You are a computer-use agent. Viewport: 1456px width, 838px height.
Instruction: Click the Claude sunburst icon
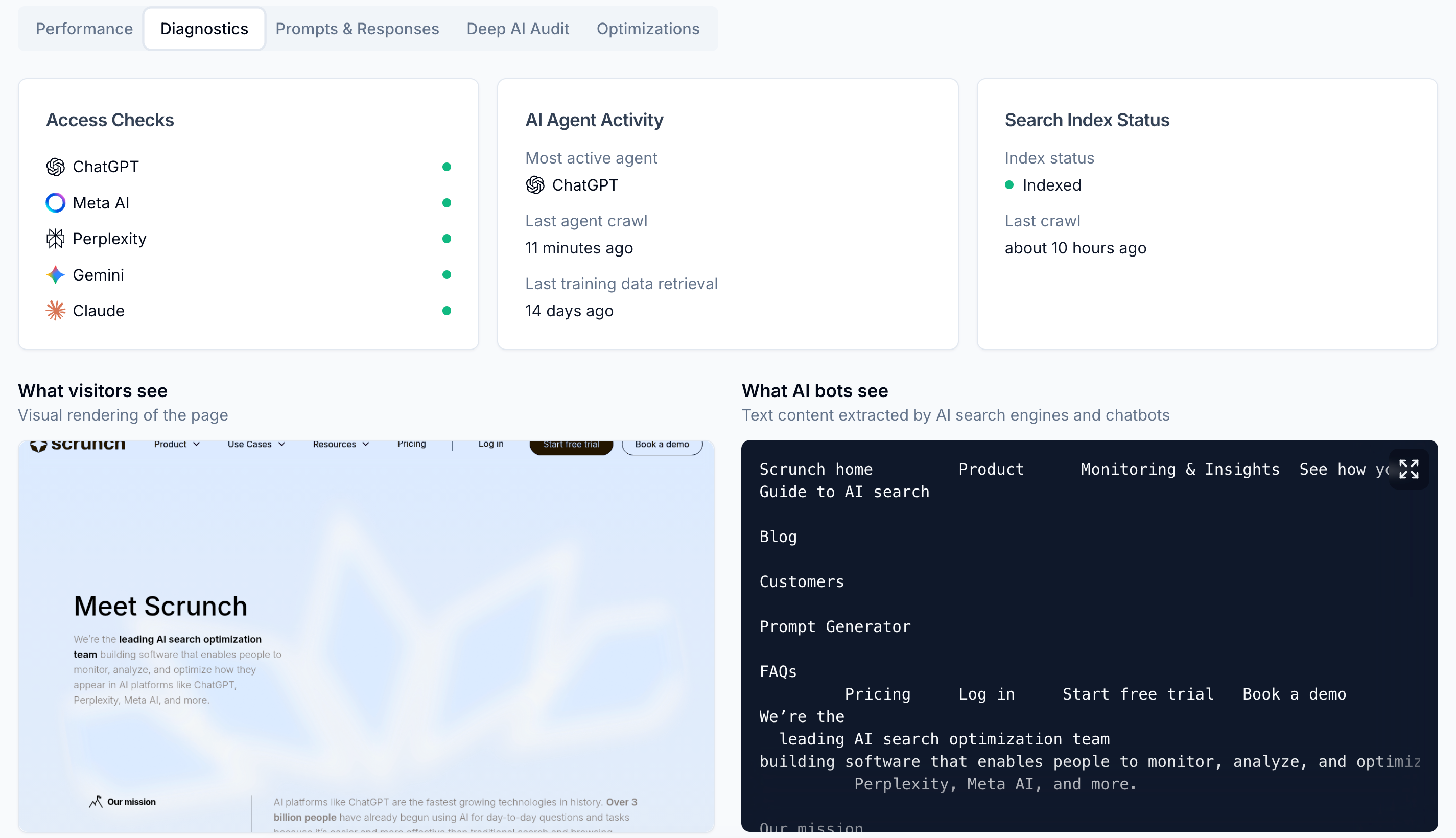click(55, 311)
